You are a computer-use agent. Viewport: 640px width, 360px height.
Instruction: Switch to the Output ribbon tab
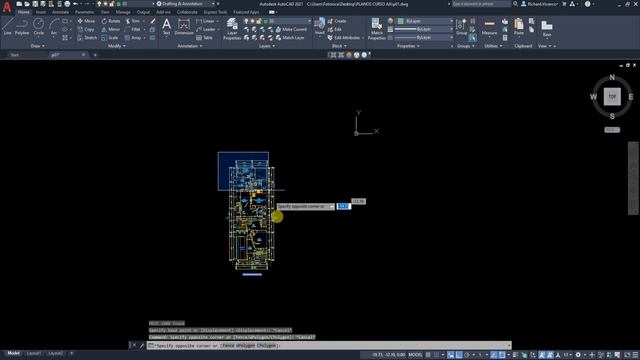pyautogui.click(x=143, y=12)
